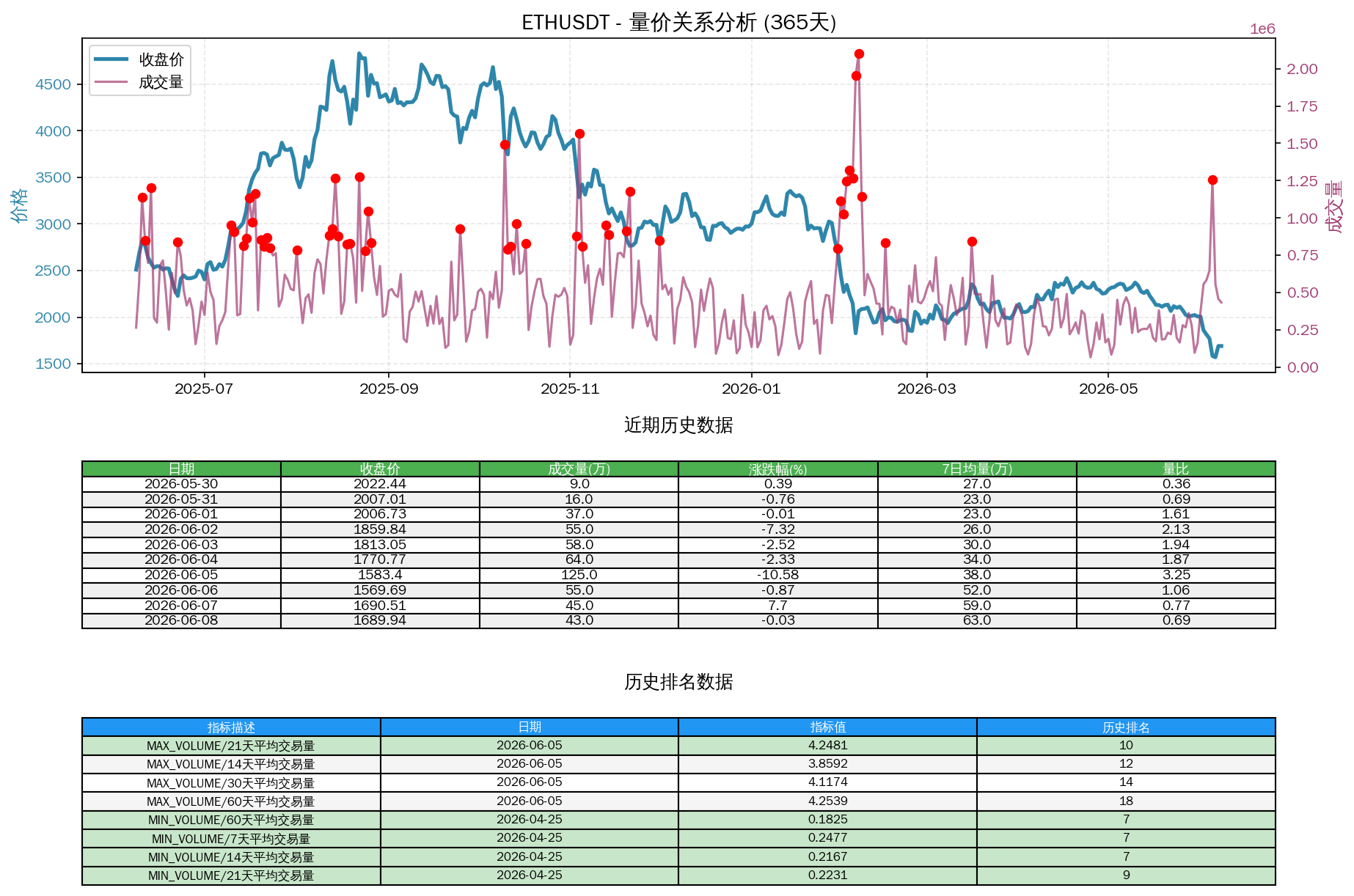Click the rightmost red volume marker
The height and width of the screenshot is (896, 1354).
coord(1212,180)
